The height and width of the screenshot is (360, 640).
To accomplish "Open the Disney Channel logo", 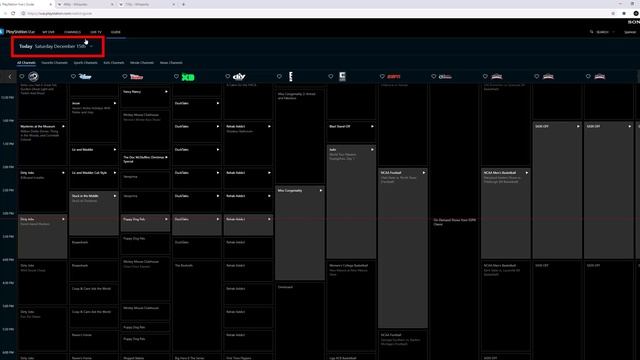I will (85, 76).
